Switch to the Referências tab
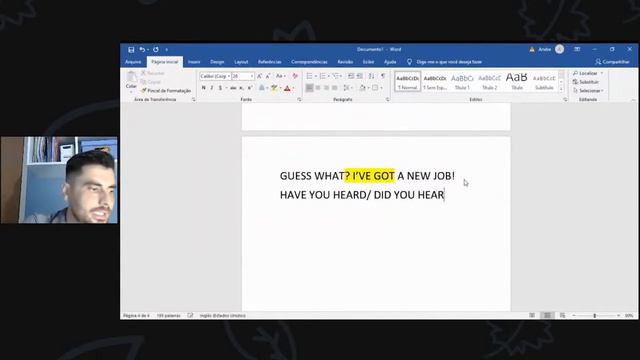Image resolution: width=640 pixels, height=360 pixels. tap(269, 62)
